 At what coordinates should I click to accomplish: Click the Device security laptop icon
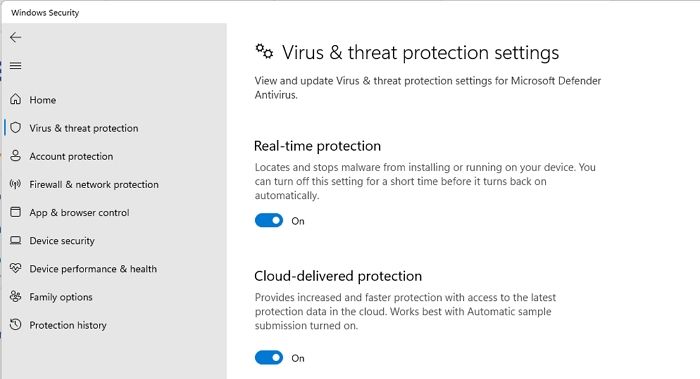(x=16, y=240)
